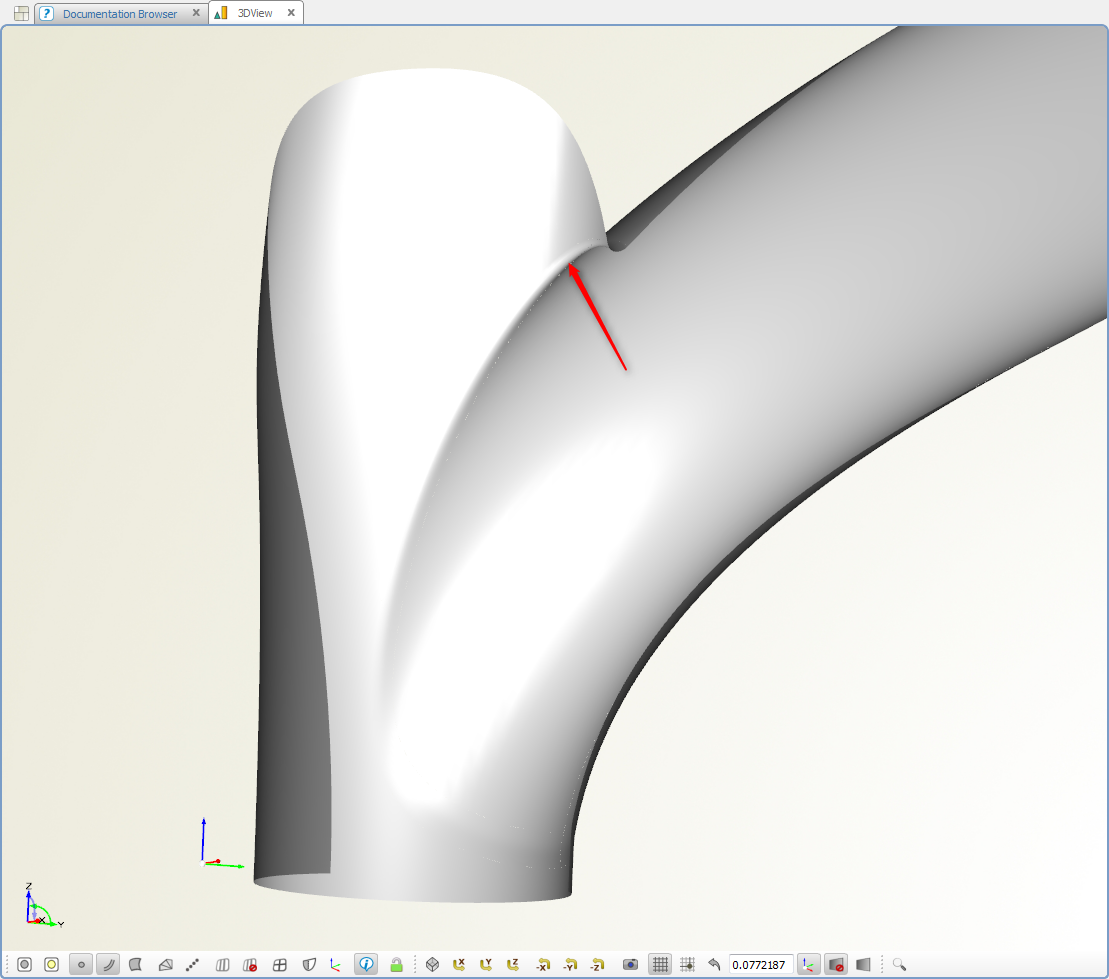Toggle the blue info button
Screen dimensions: 1109x979
tap(366, 964)
